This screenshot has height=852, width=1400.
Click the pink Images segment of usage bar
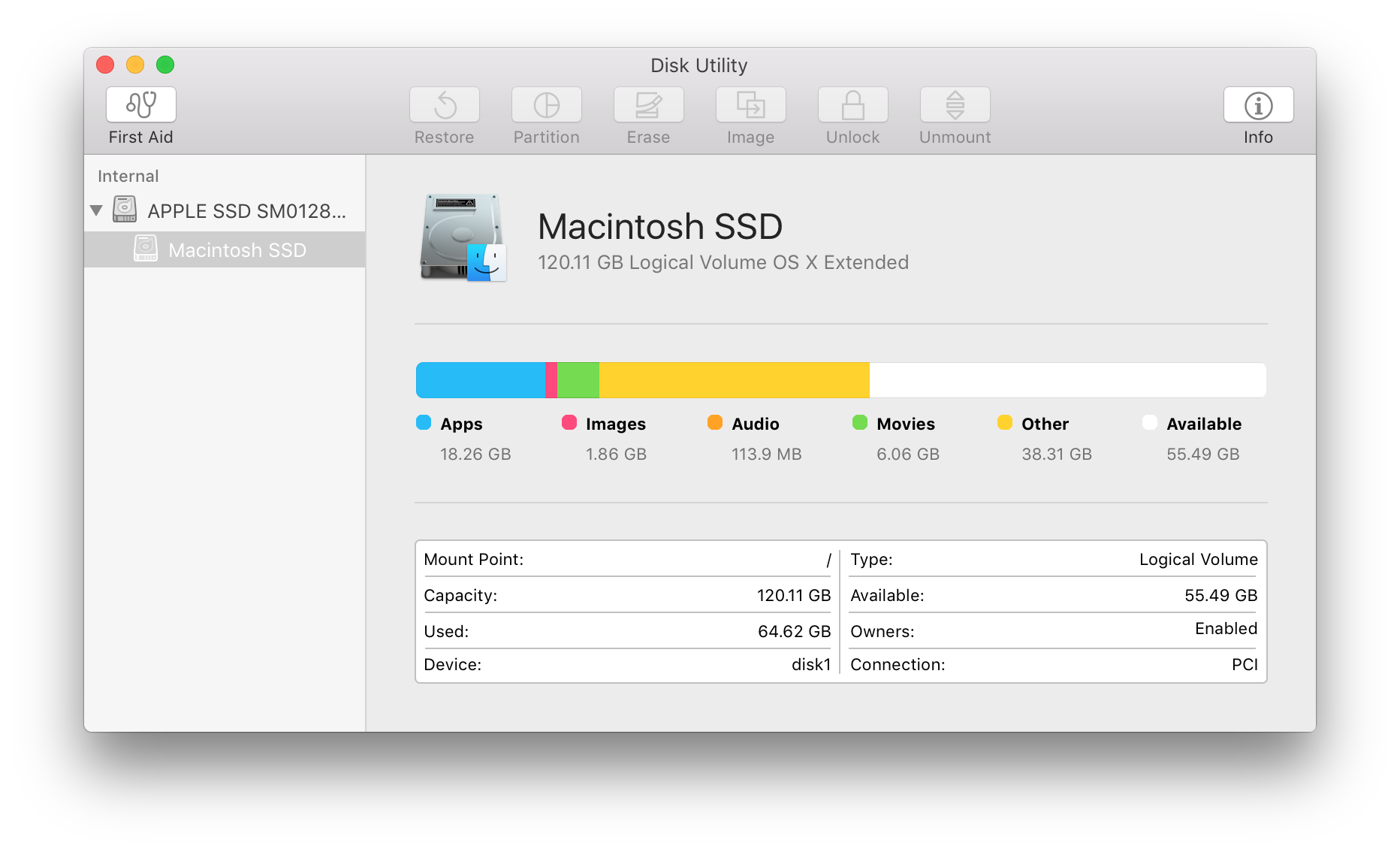click(551, 380)
